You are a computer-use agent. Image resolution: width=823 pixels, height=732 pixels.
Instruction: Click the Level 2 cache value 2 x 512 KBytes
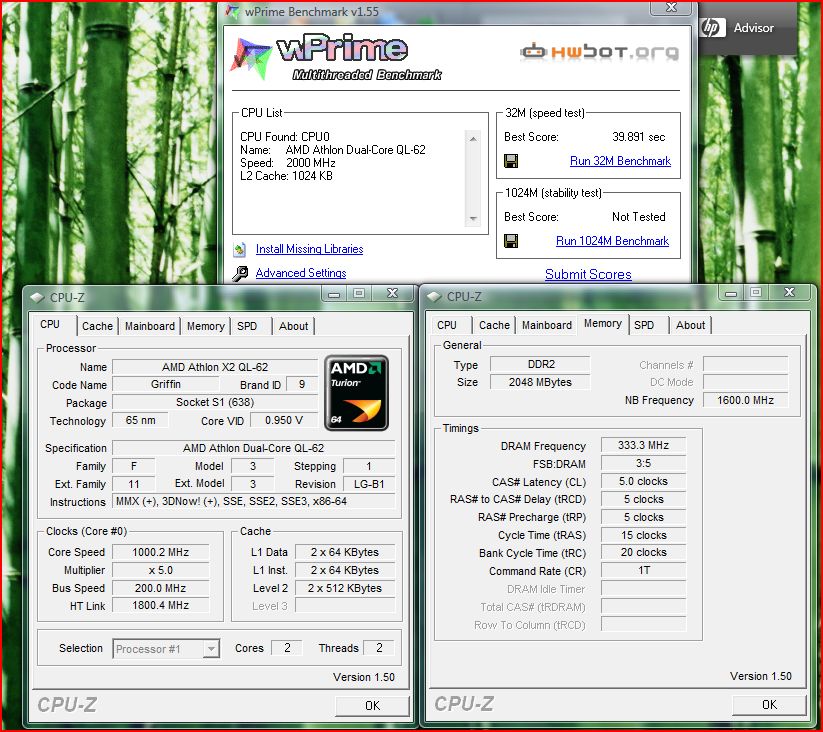point(345,588)
